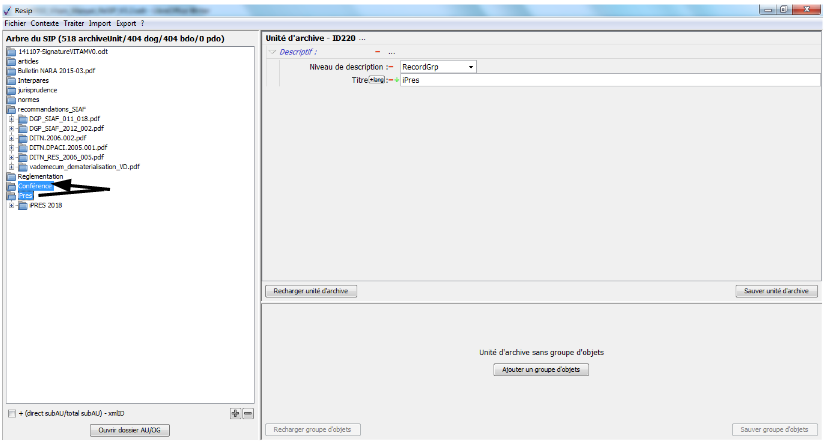Screen dimensions: 824x441
Task: Expand the iPRES 2018 tree node
Action: [11, 206]
